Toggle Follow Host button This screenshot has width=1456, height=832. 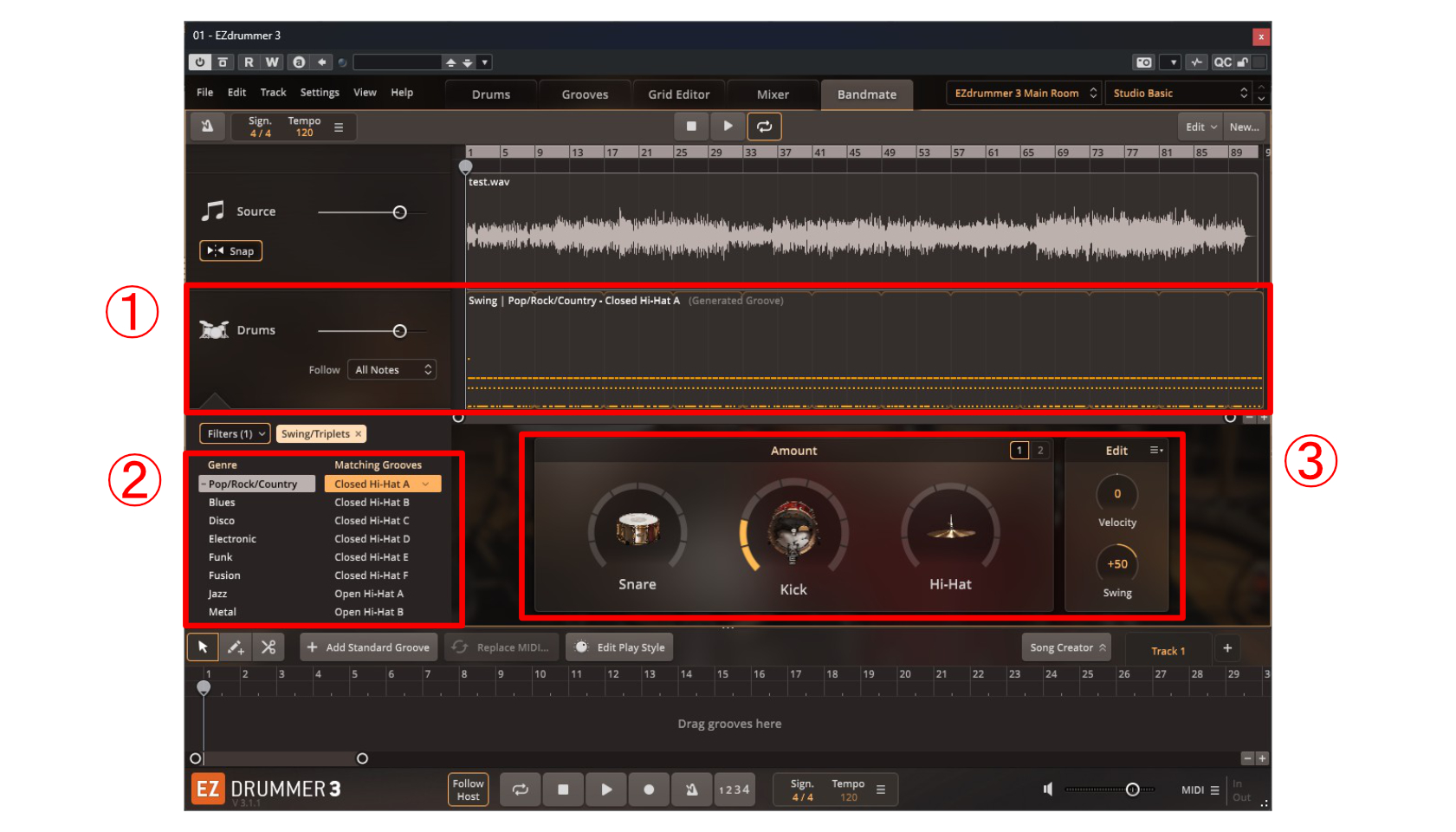[x=468, y=790]
